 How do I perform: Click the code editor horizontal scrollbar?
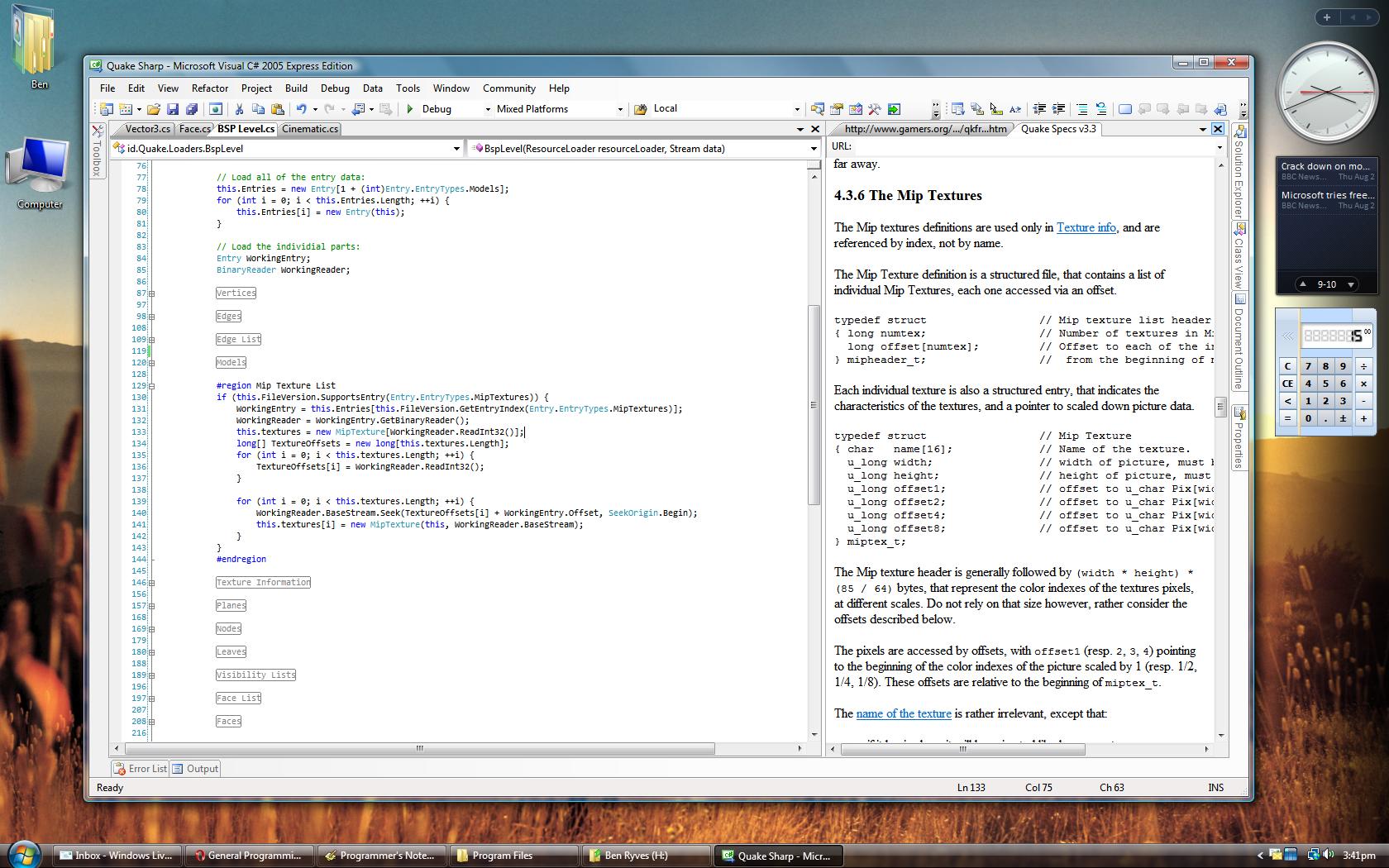click(x=418, y=748)
